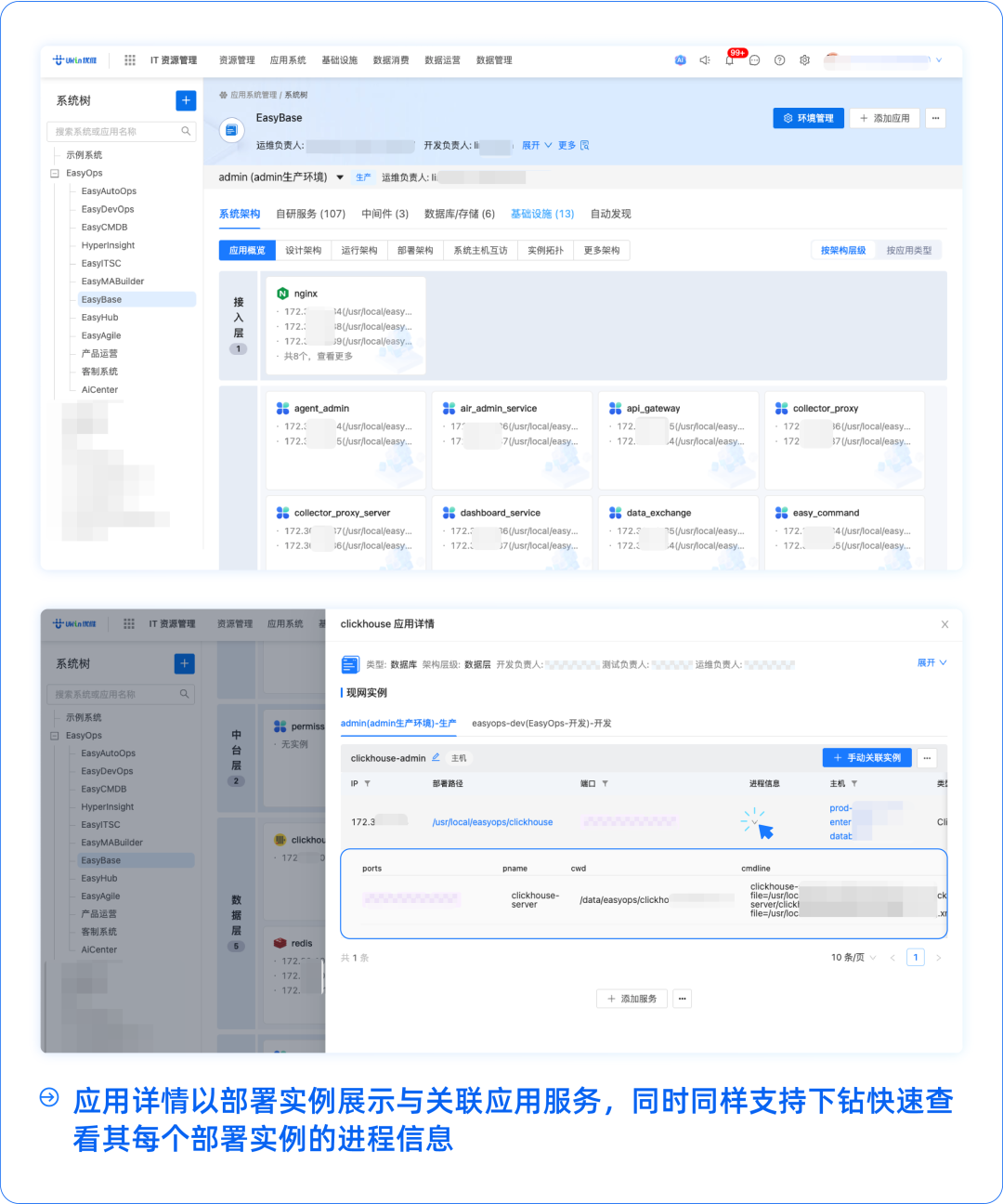Expand EasyBase details via 展开 in top screenshot
Screen dimensions: 1003x1204
click(537, 146)
